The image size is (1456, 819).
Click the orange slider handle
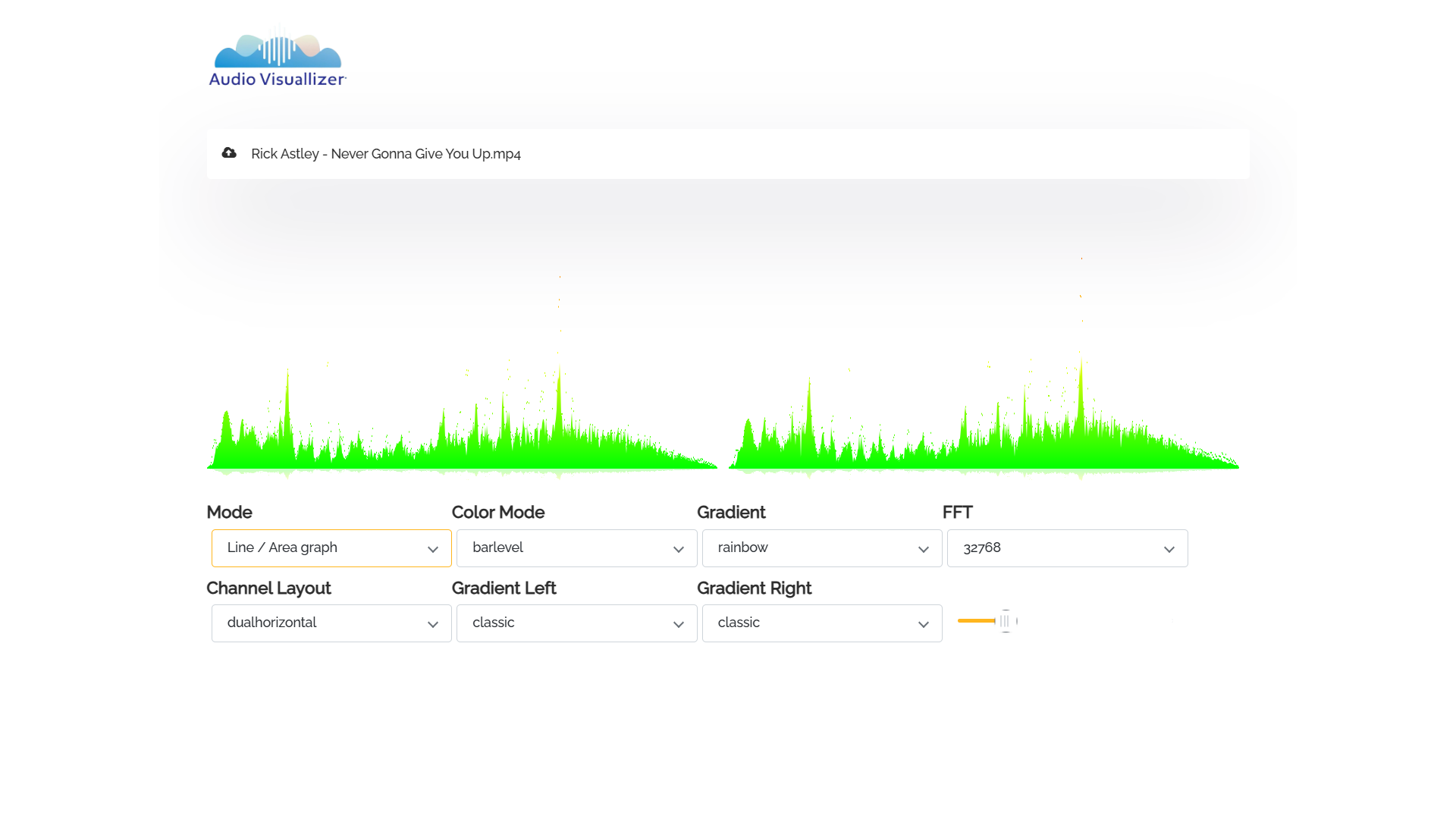point(1006,621)
